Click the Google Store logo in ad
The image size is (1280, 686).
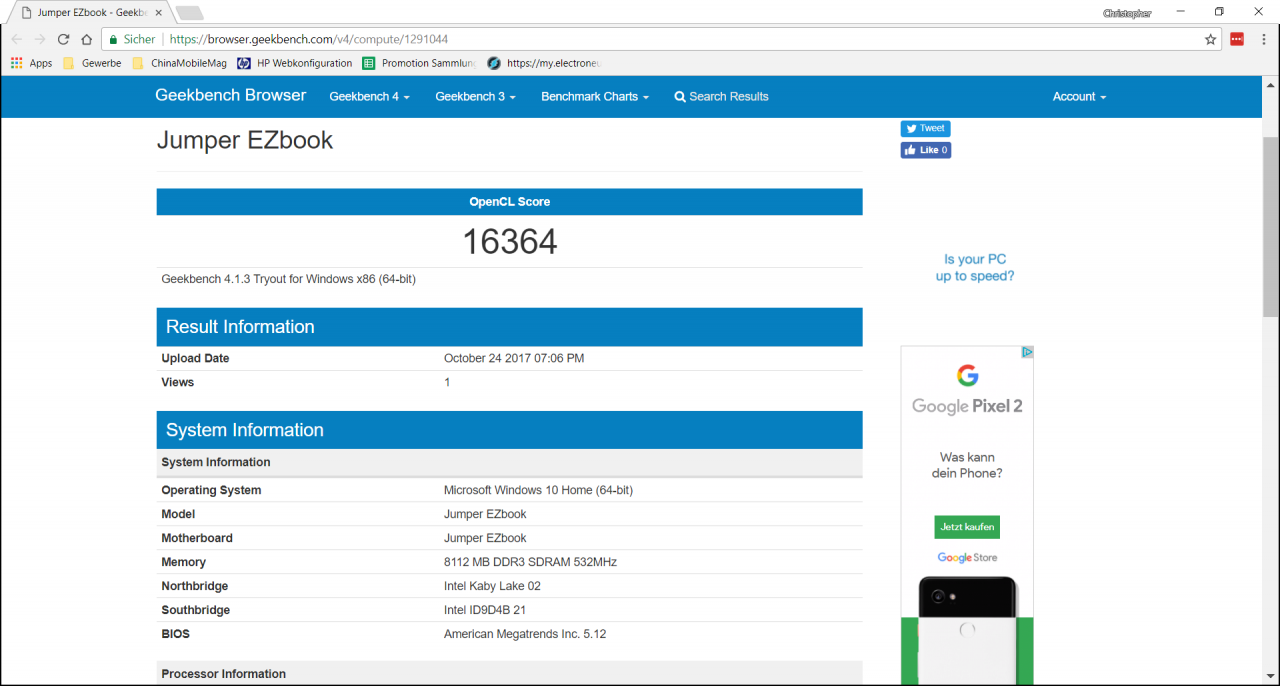967,558
